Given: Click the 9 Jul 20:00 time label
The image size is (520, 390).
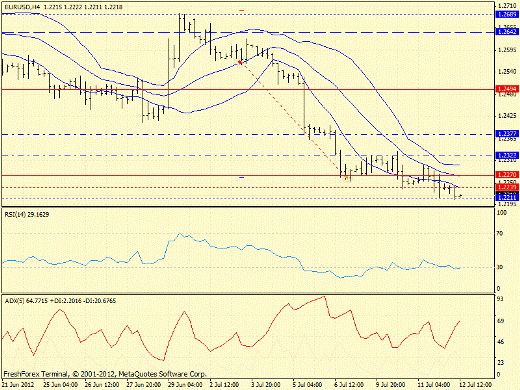Looking at the screenshot, I should pyautogui.click(x=390, y=384).
